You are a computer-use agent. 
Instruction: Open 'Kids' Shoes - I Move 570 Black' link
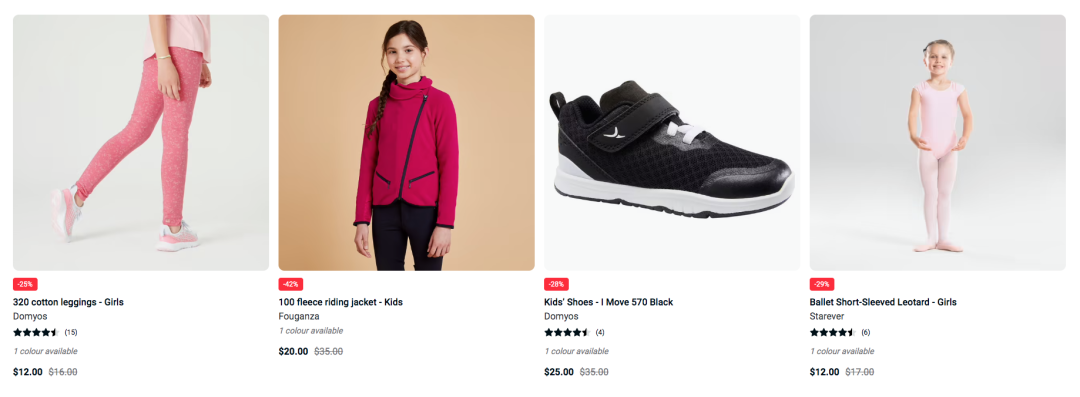click(609, 302)
